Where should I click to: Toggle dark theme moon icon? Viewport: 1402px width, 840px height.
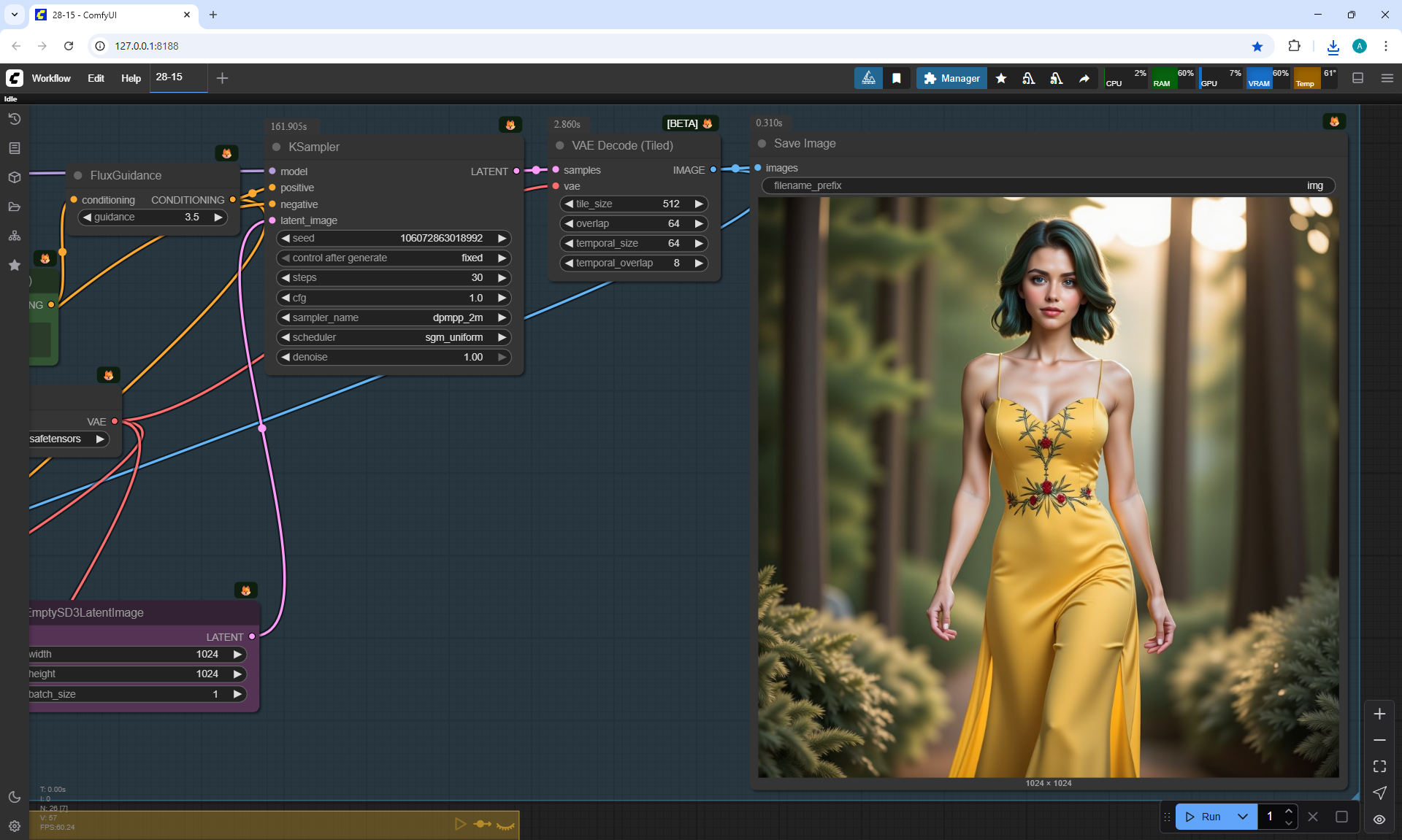tap(14, 797)
